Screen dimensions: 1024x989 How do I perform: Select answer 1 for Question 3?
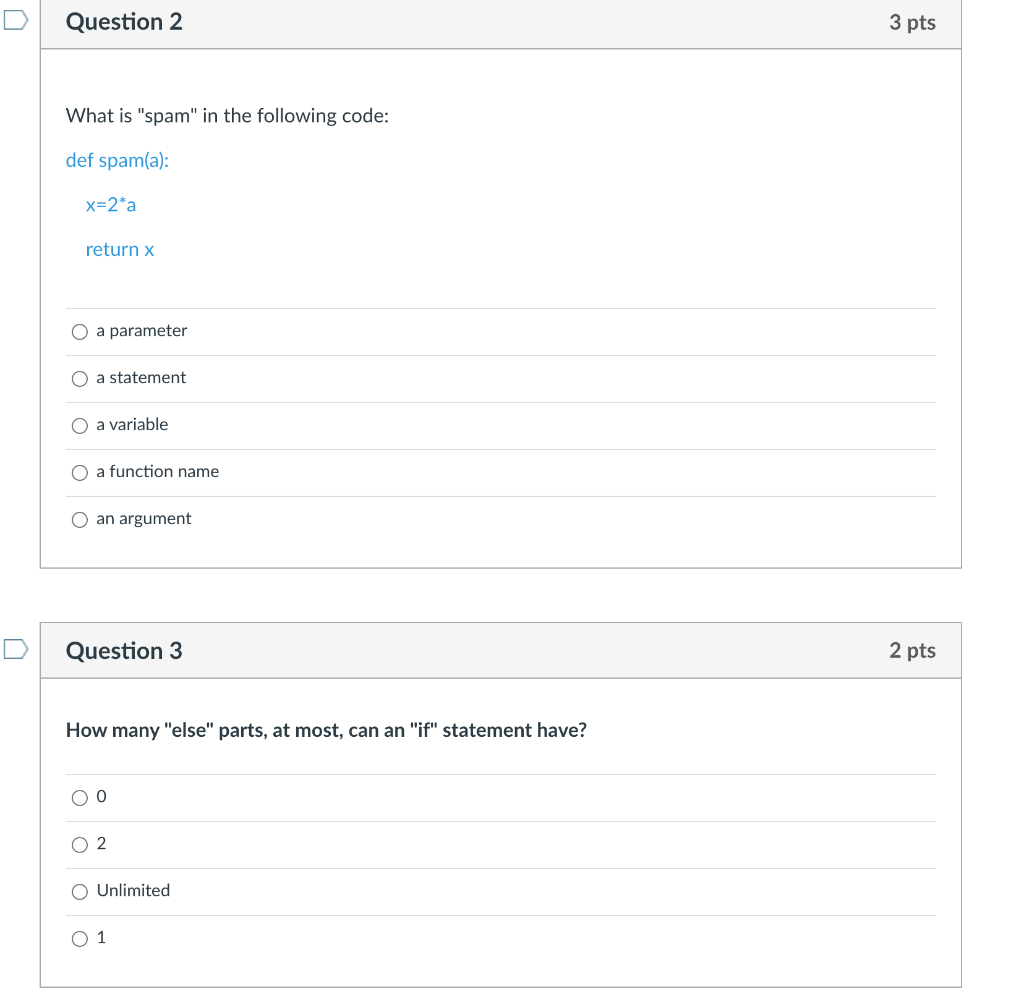coord(80,939)
